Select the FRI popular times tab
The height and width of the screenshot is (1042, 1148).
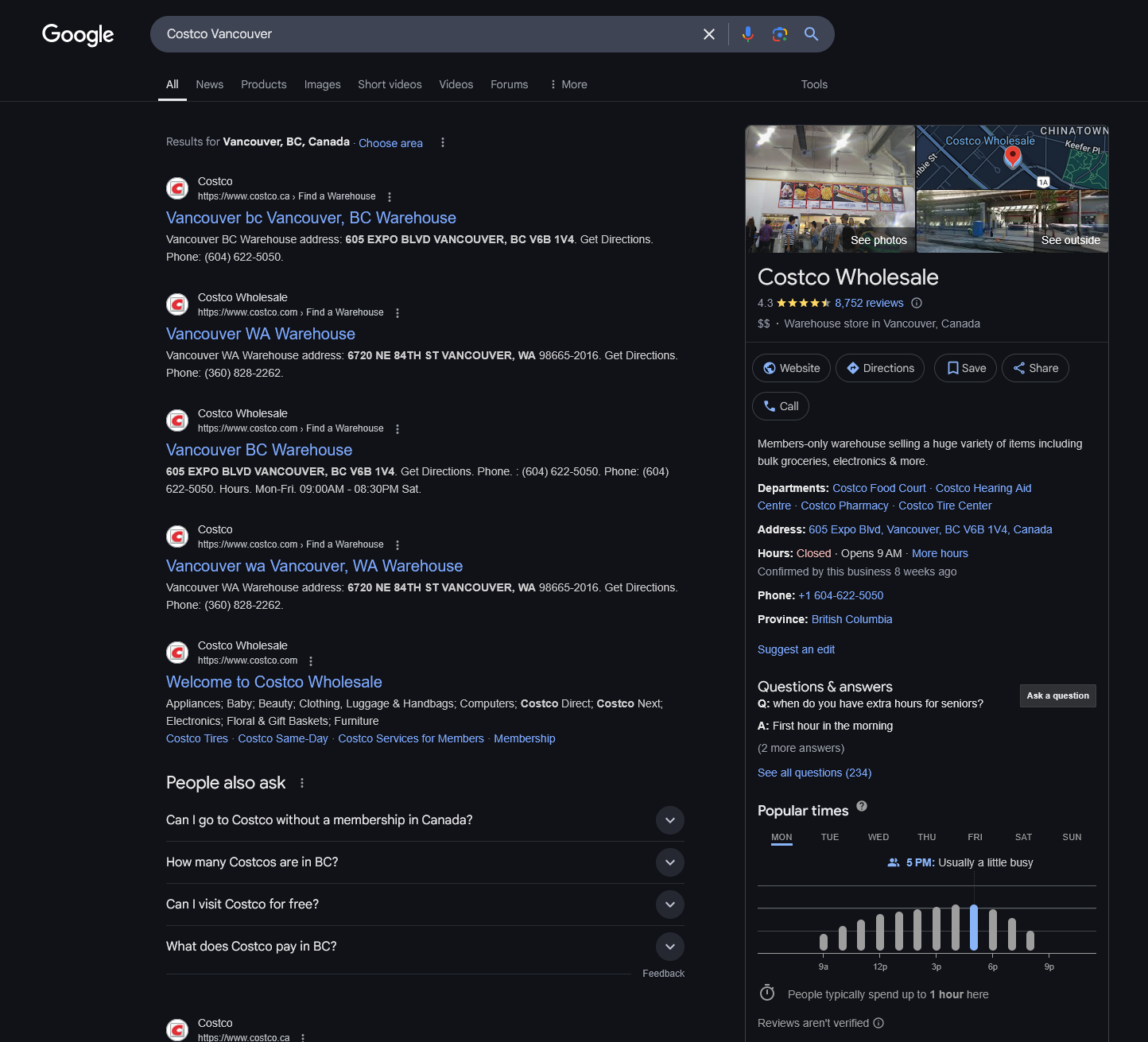(975, 837)
